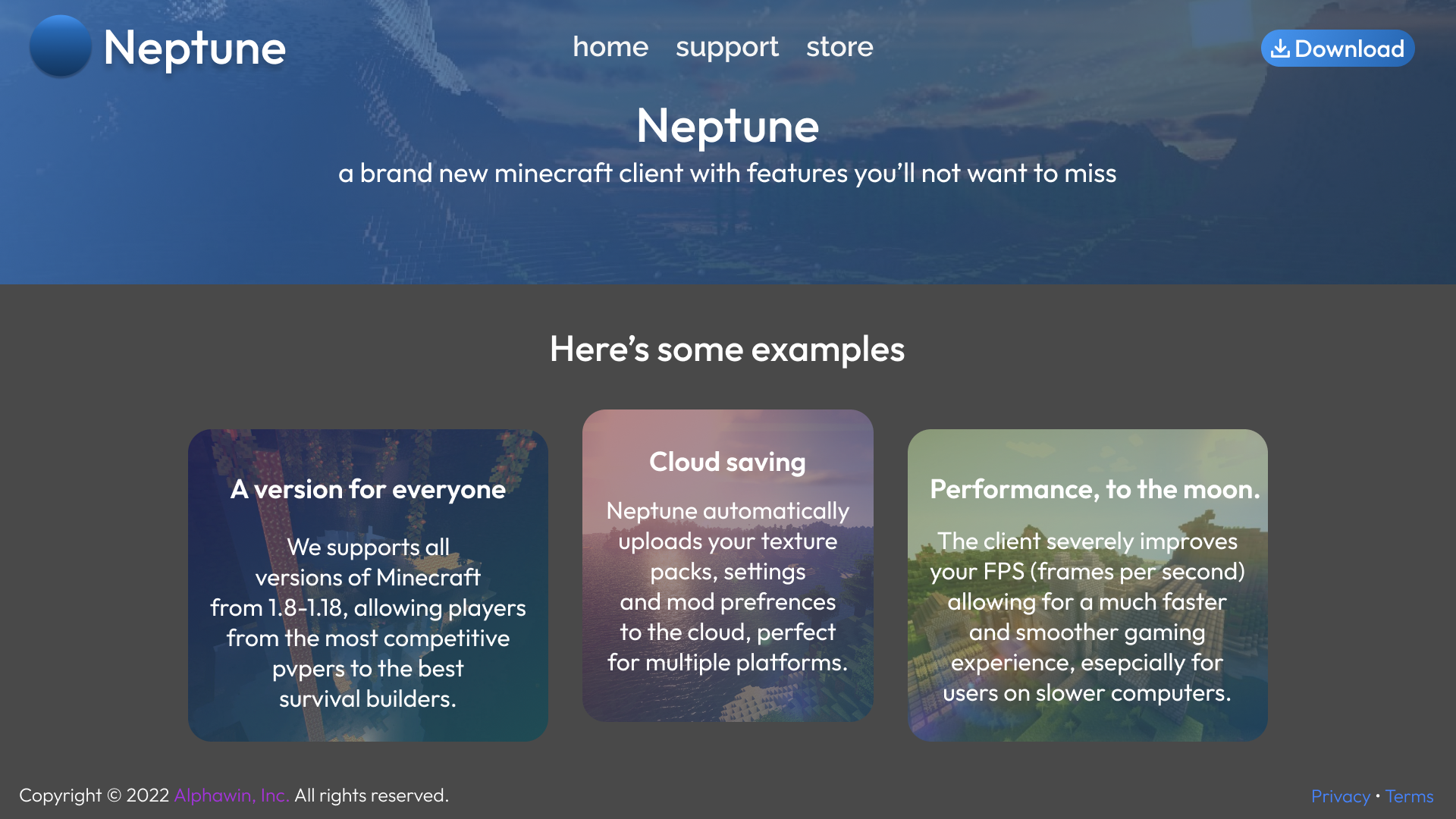Open the Privacy page

(1340, 796)
